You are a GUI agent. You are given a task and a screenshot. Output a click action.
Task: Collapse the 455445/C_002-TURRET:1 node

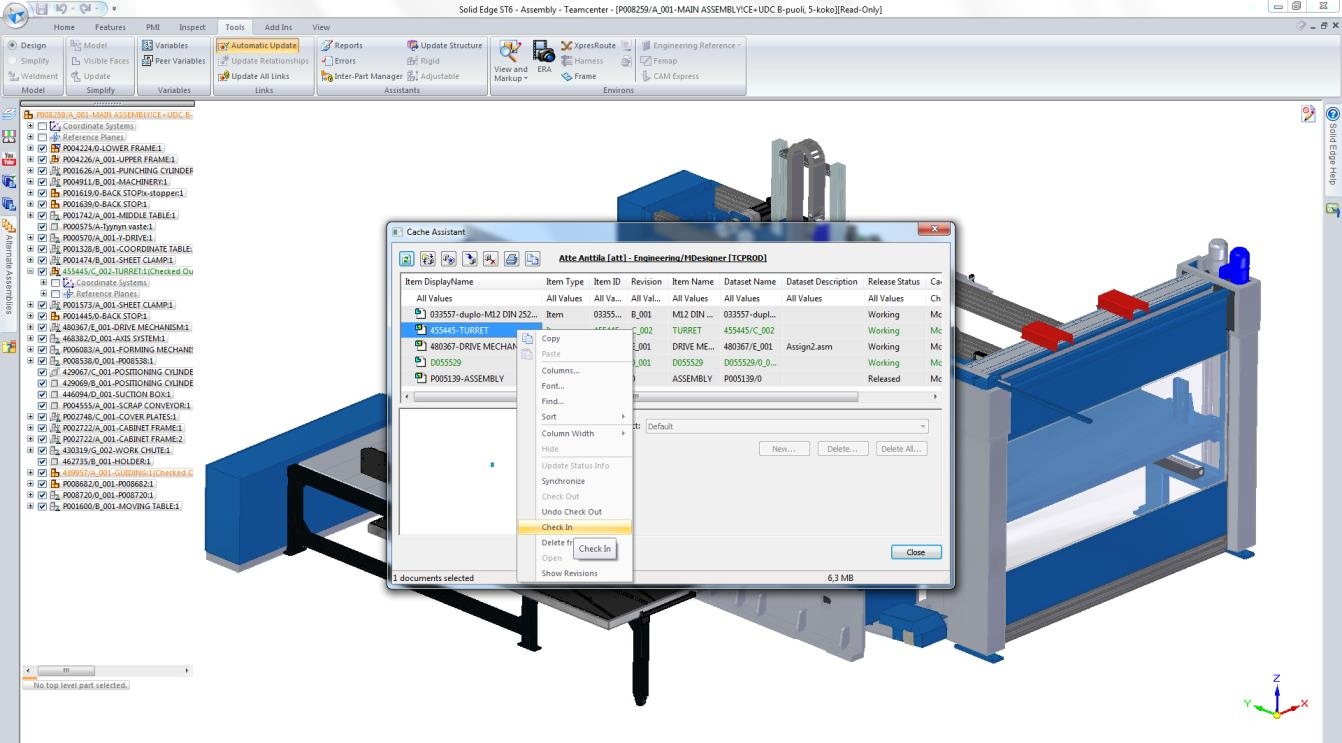coord(31,271)
